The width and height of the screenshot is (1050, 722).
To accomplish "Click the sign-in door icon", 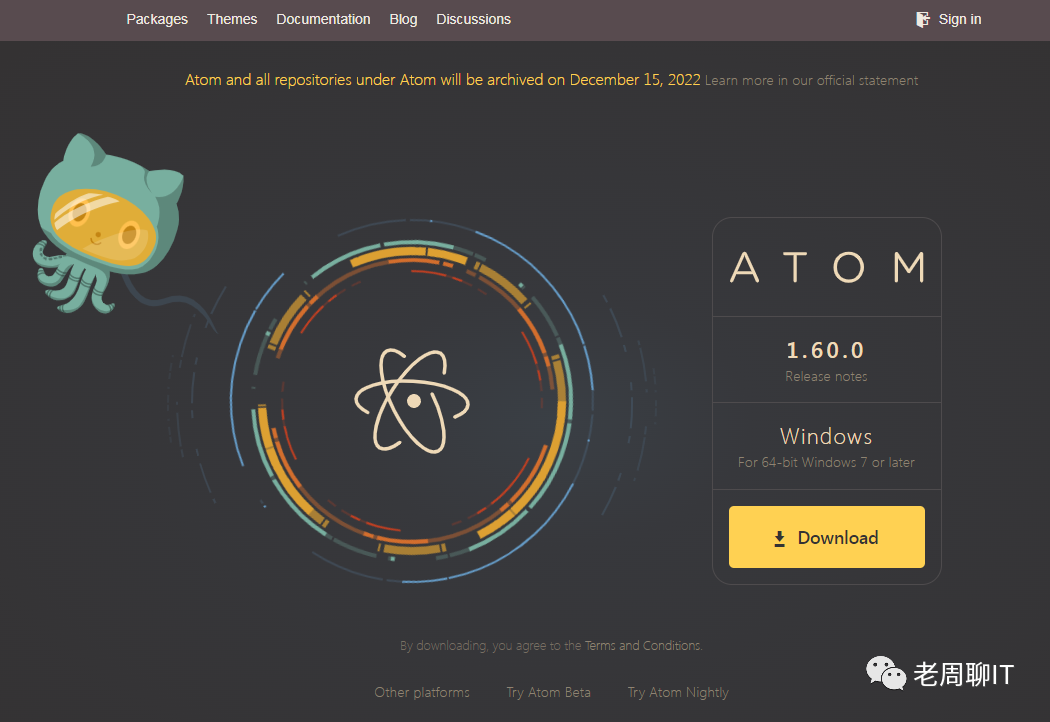I will click(x=923, y=19).
